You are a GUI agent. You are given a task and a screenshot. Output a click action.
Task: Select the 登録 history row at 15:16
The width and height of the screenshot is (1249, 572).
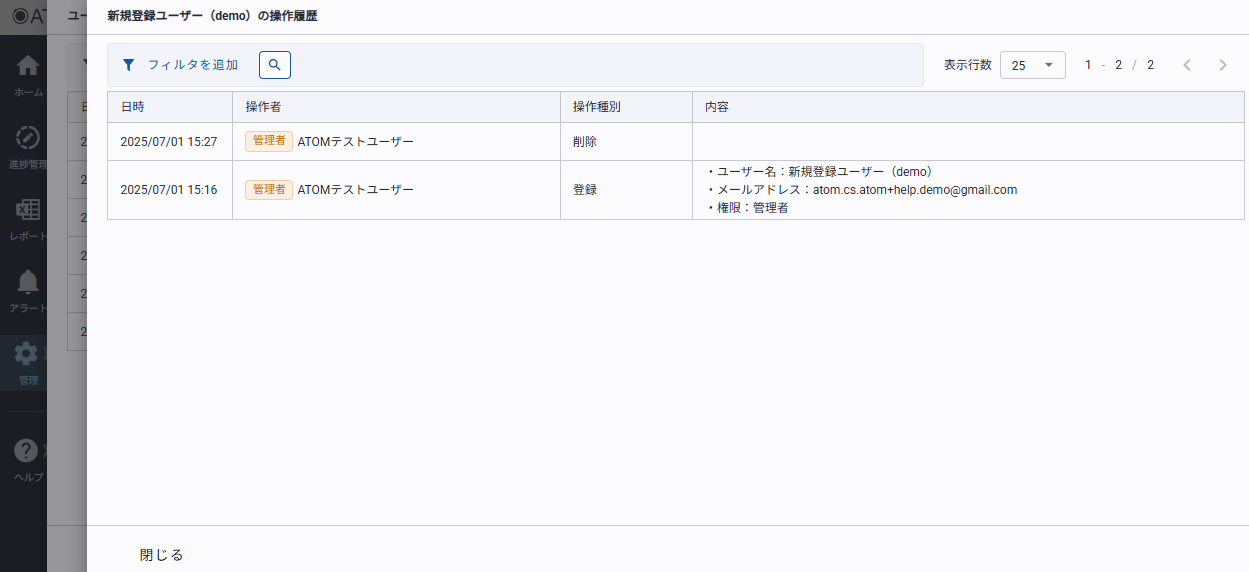coord(584,190)
